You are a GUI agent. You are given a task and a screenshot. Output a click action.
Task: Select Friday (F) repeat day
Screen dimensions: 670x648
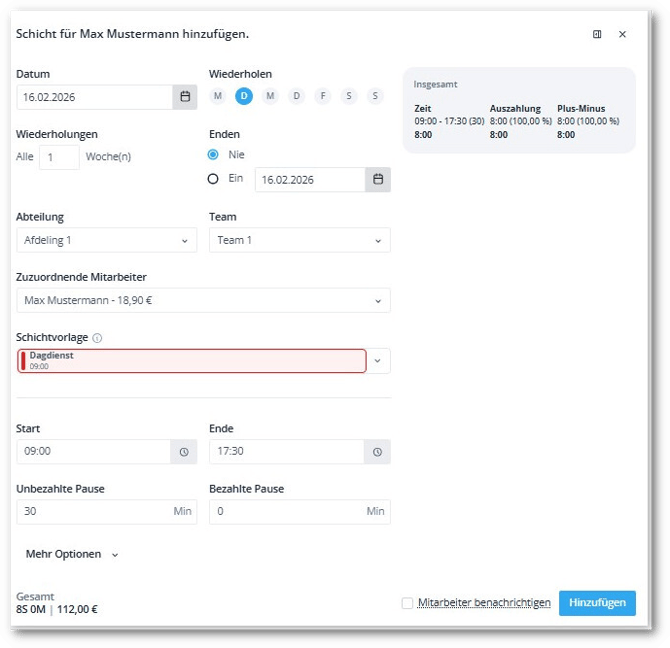pos(322,96)
